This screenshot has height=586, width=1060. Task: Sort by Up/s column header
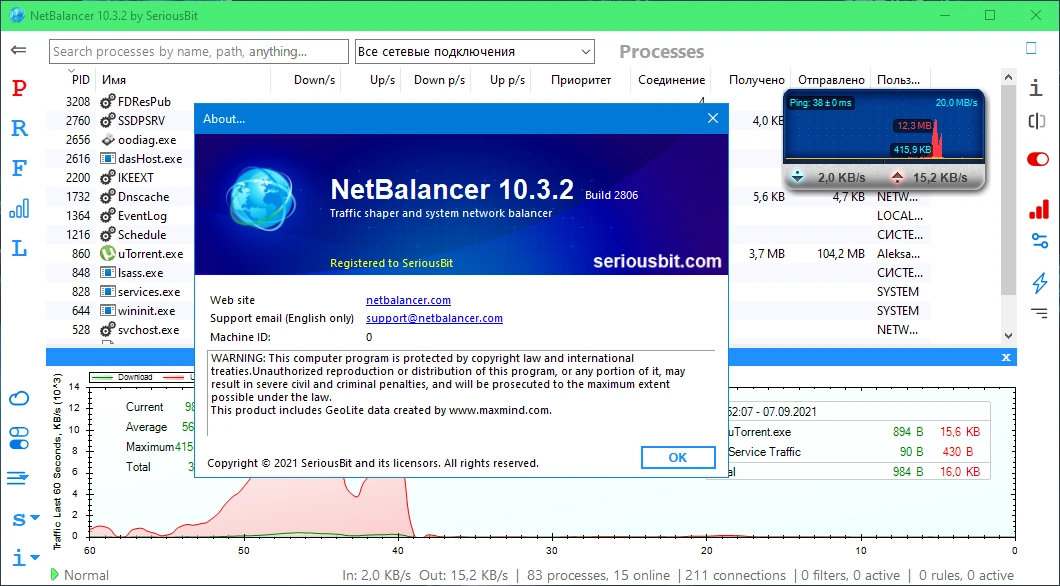[x=383, y=80]
